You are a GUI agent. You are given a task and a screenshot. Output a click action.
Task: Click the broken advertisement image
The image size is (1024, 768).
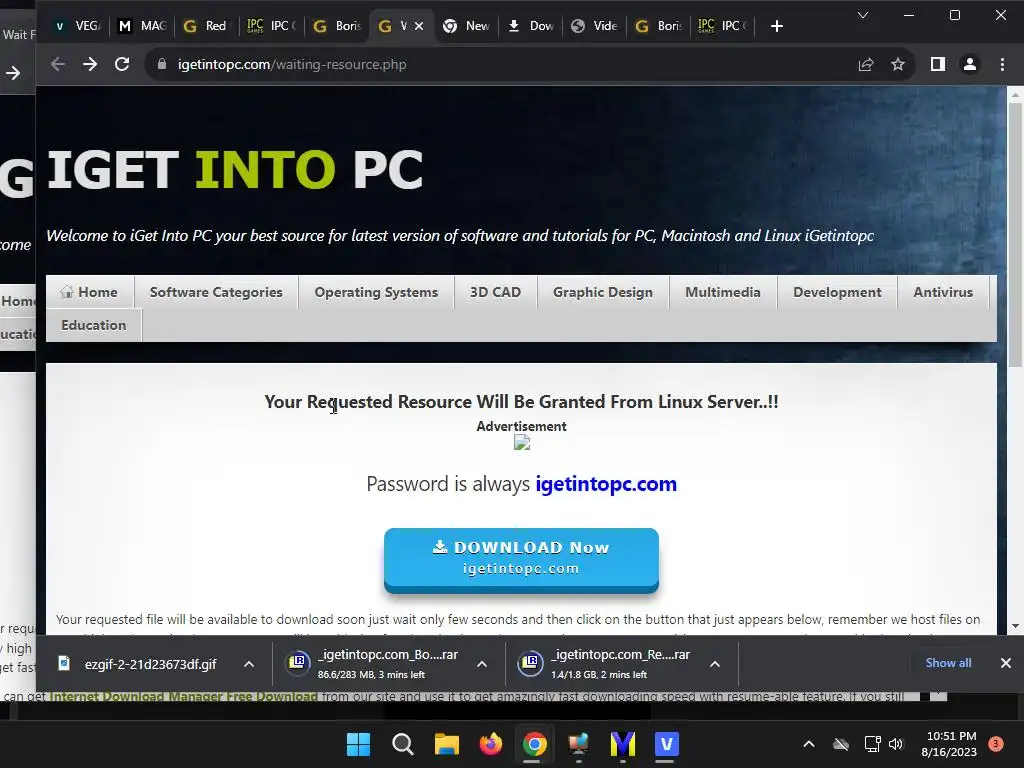522,443
